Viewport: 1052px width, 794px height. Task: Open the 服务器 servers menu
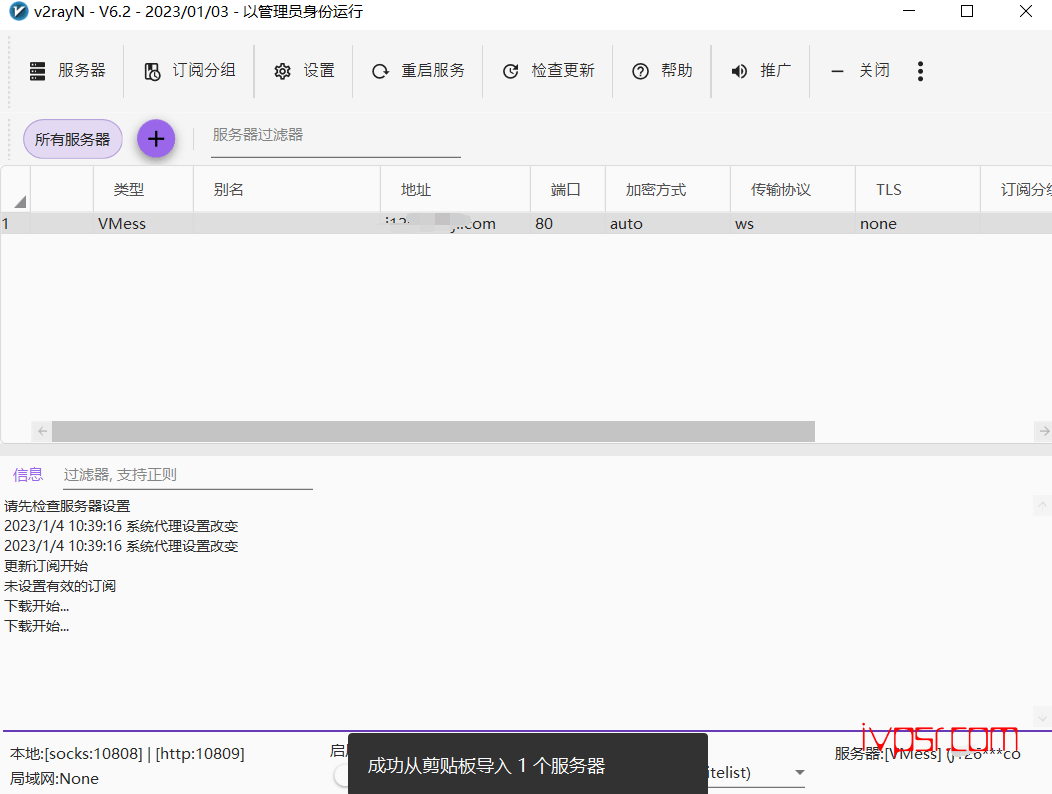[67, 70]
